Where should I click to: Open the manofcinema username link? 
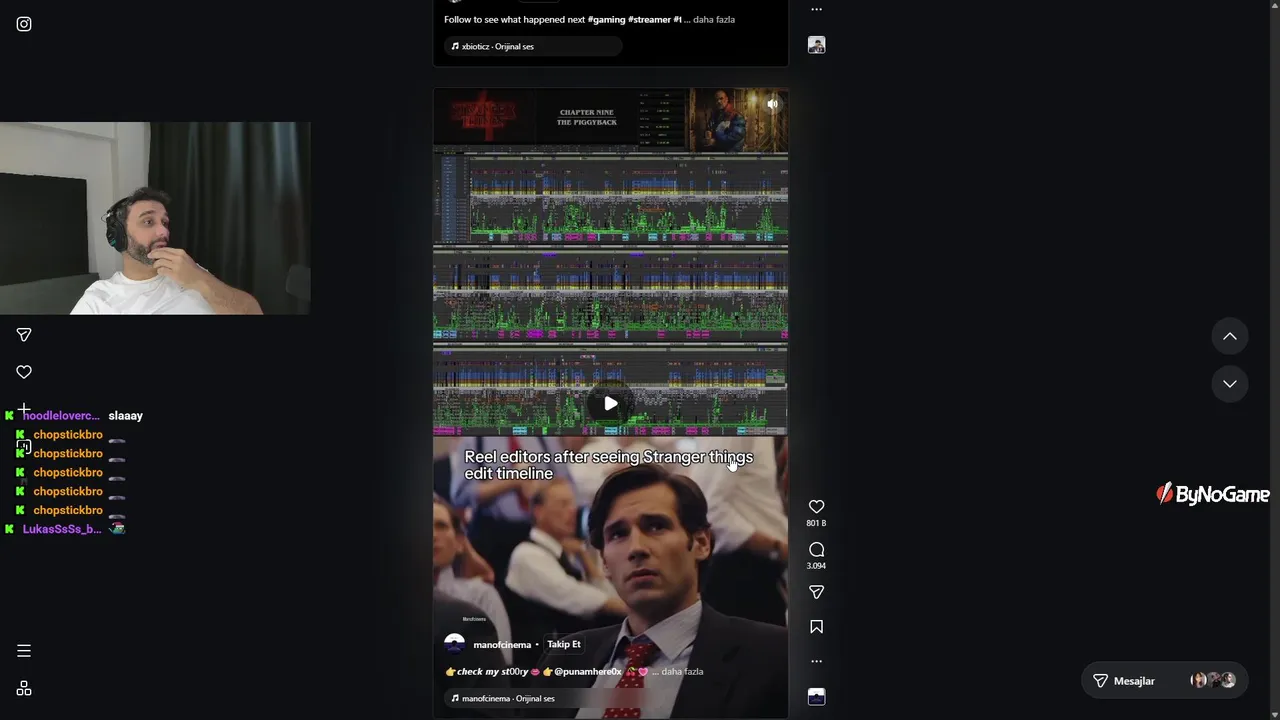click(x=502, y=645)
